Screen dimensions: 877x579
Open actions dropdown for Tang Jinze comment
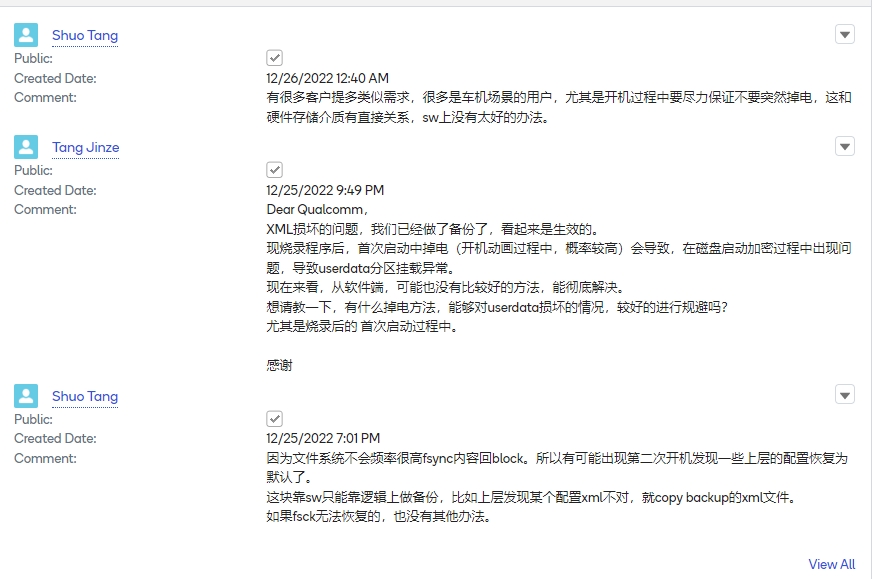coord(845,147)
